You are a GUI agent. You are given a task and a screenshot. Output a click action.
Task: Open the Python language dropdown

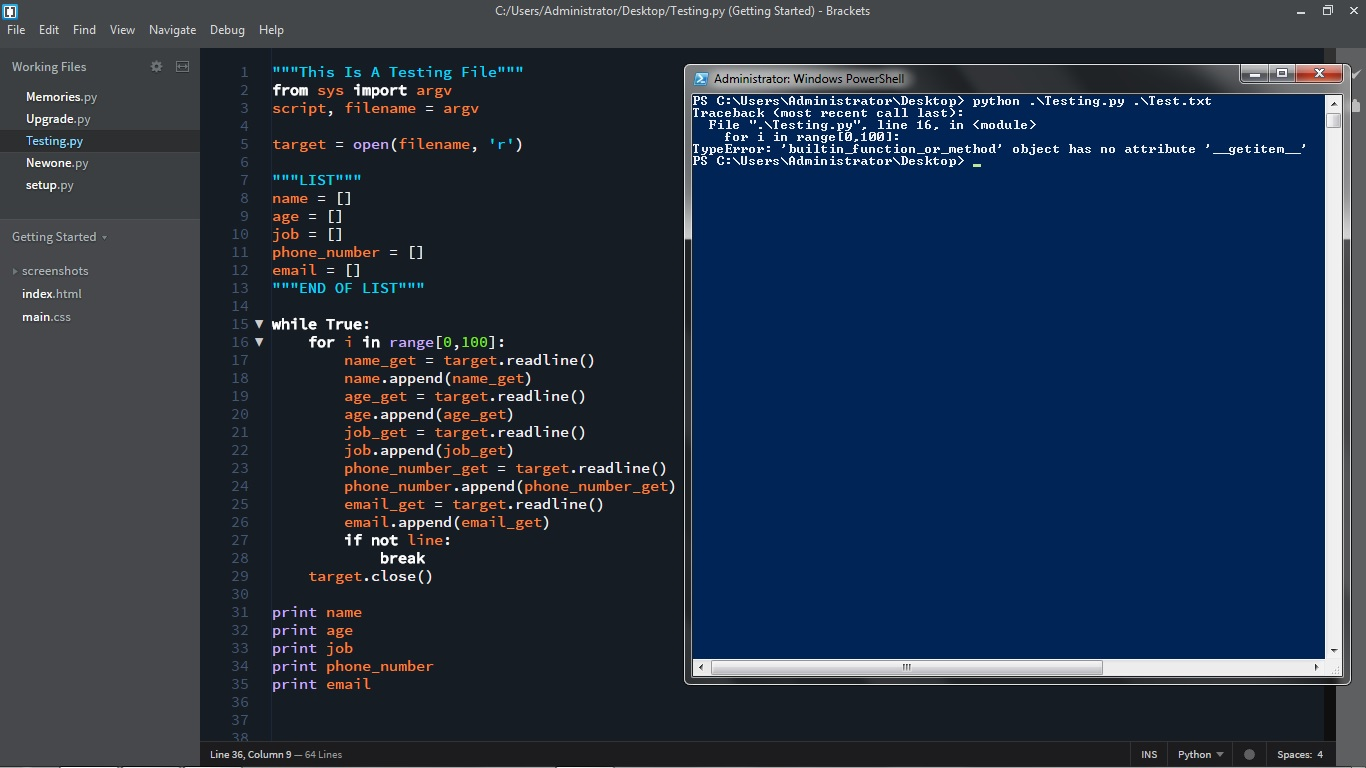[x=1200, y=755]
